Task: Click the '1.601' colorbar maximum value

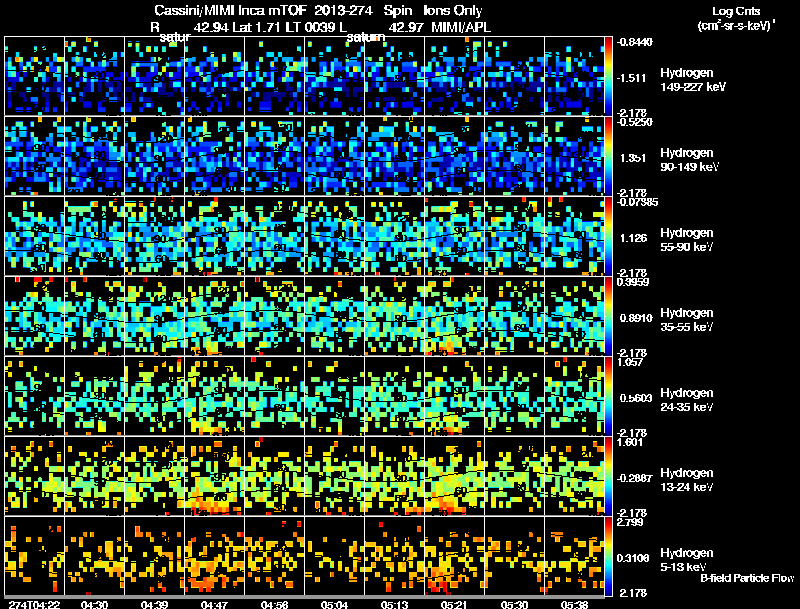Action: point(630,442)
